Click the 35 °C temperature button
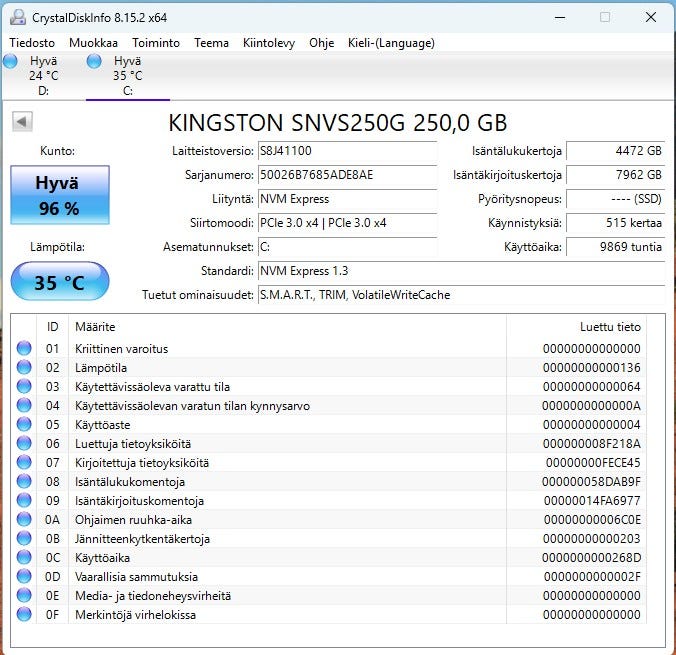The width and height of the screenshot is (676, 655). 58,282
